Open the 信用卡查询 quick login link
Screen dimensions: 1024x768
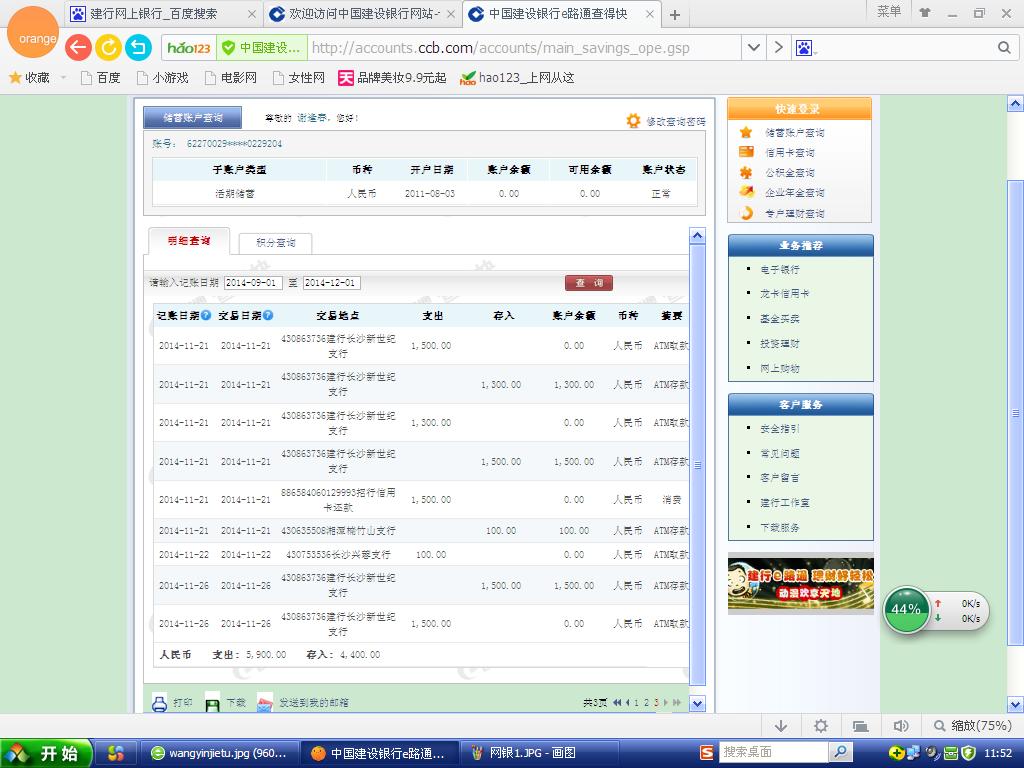(789, 153)
